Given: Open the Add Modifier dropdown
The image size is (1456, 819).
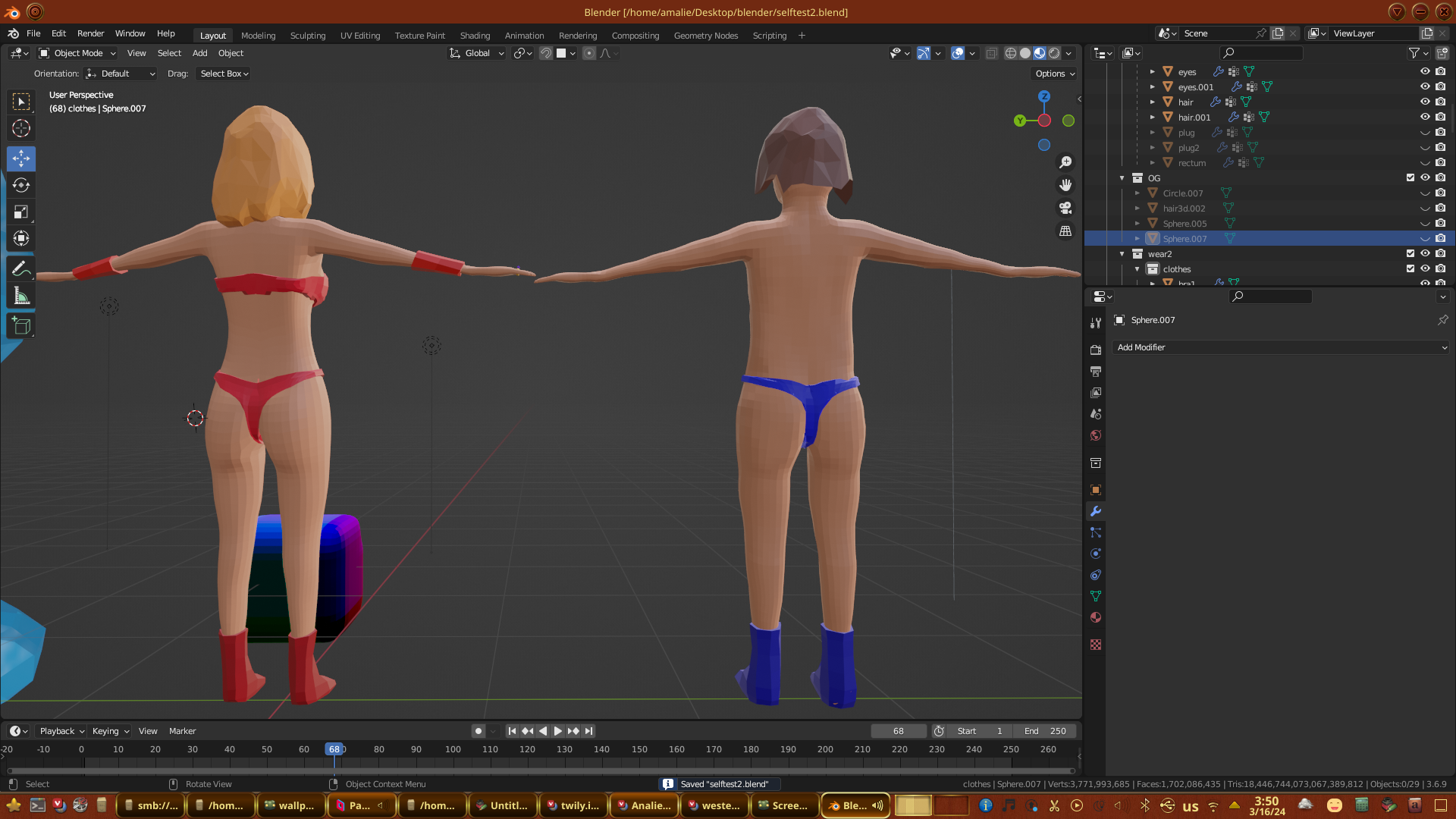Looking at the screenshot, I should click(1280, 347).
